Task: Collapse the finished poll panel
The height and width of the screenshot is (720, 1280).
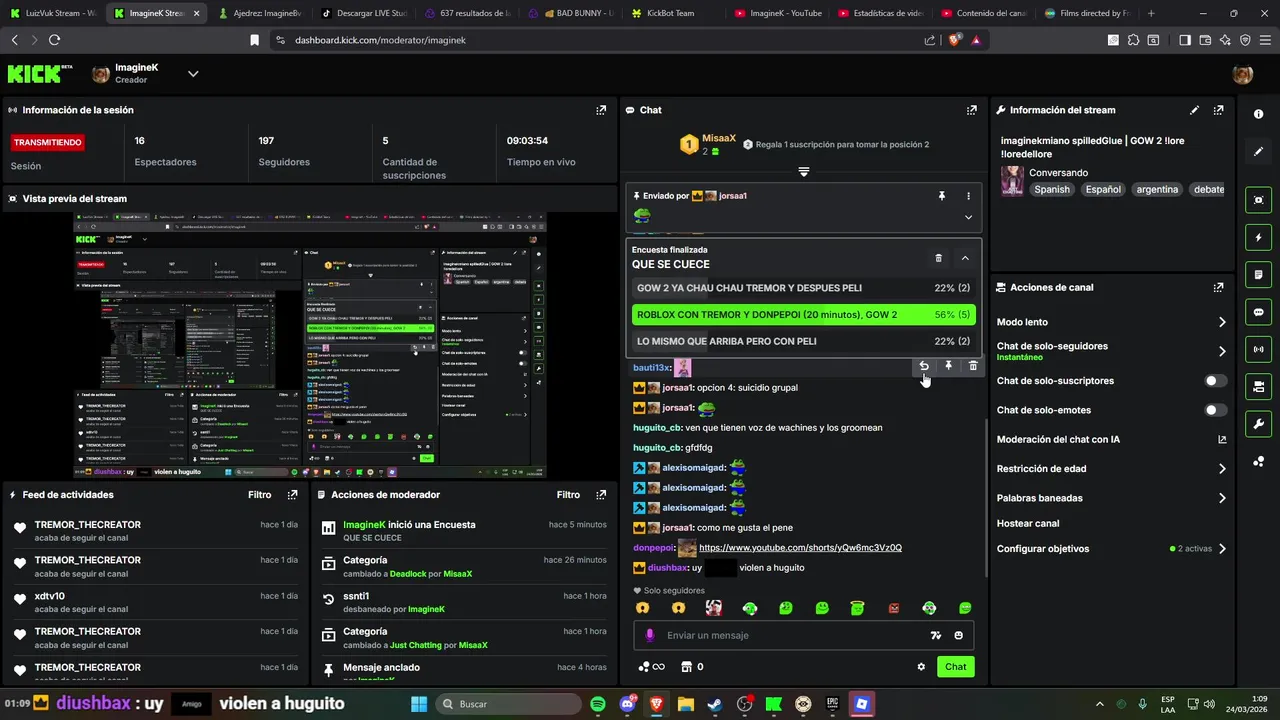Action: point(965,258)
